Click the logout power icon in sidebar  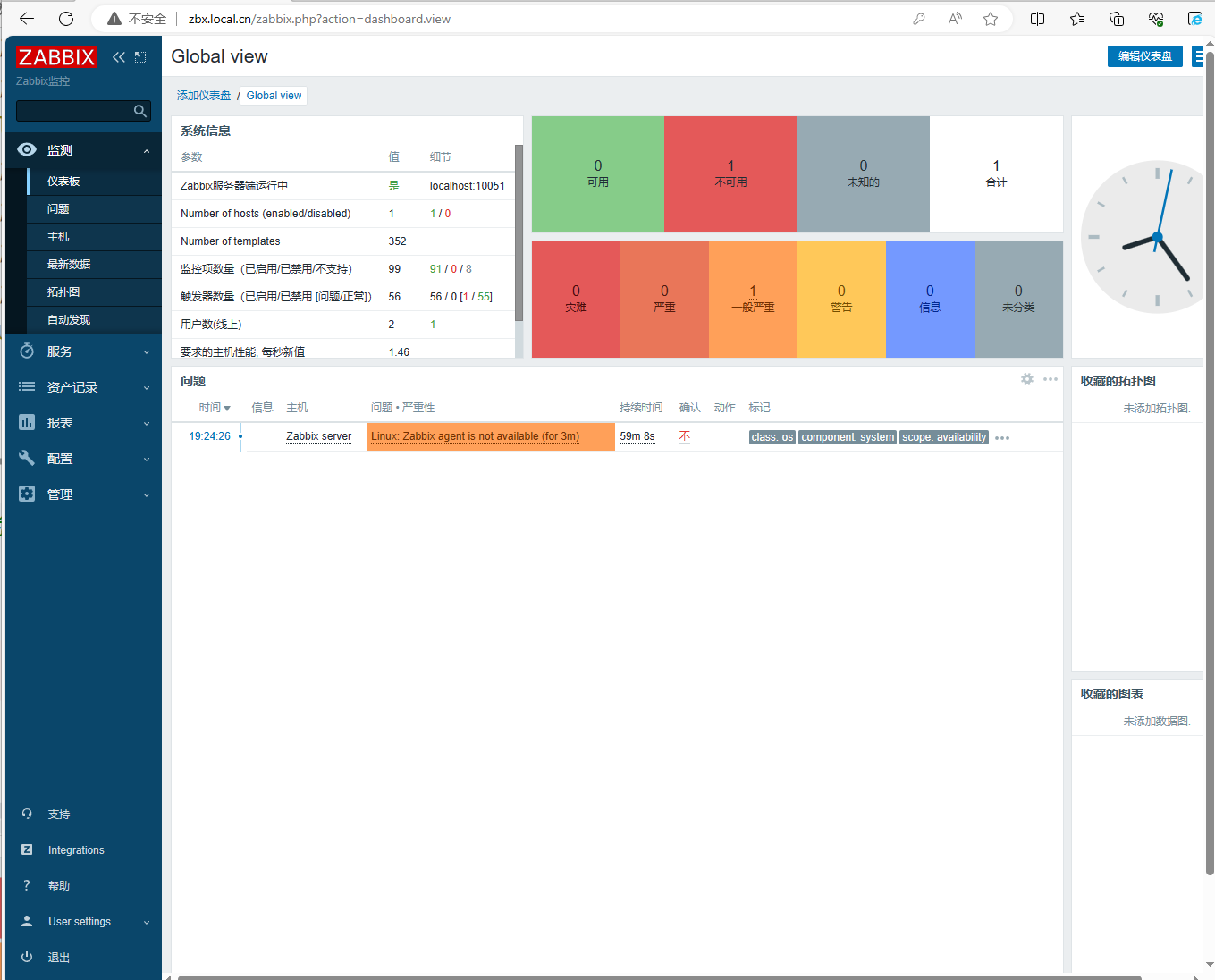pyautogui.click(x=27, y=957)
